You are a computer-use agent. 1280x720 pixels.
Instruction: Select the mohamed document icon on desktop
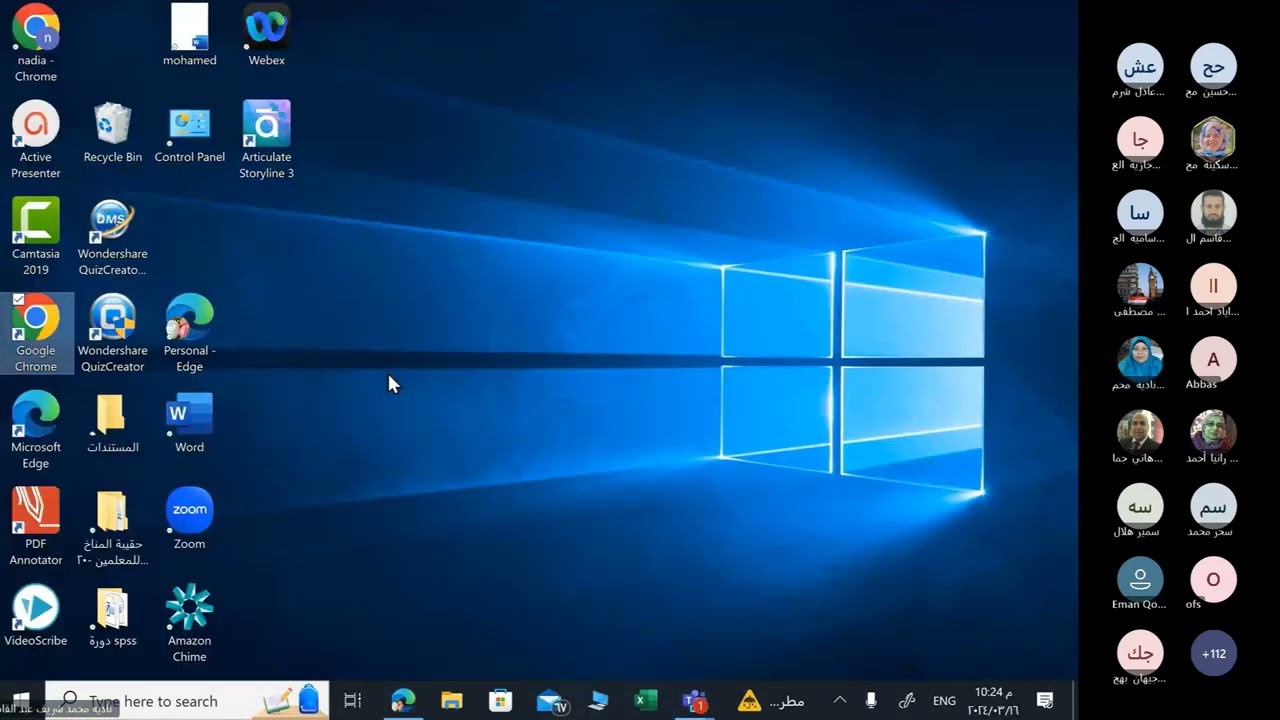coord(190,35)
